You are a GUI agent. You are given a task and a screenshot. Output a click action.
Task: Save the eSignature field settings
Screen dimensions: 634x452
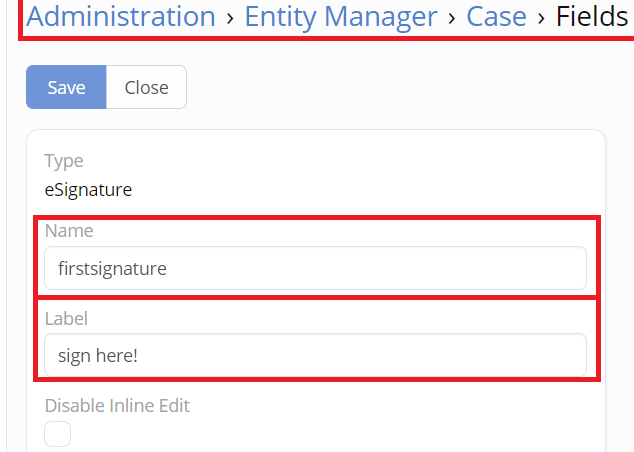tap(66, 87)
